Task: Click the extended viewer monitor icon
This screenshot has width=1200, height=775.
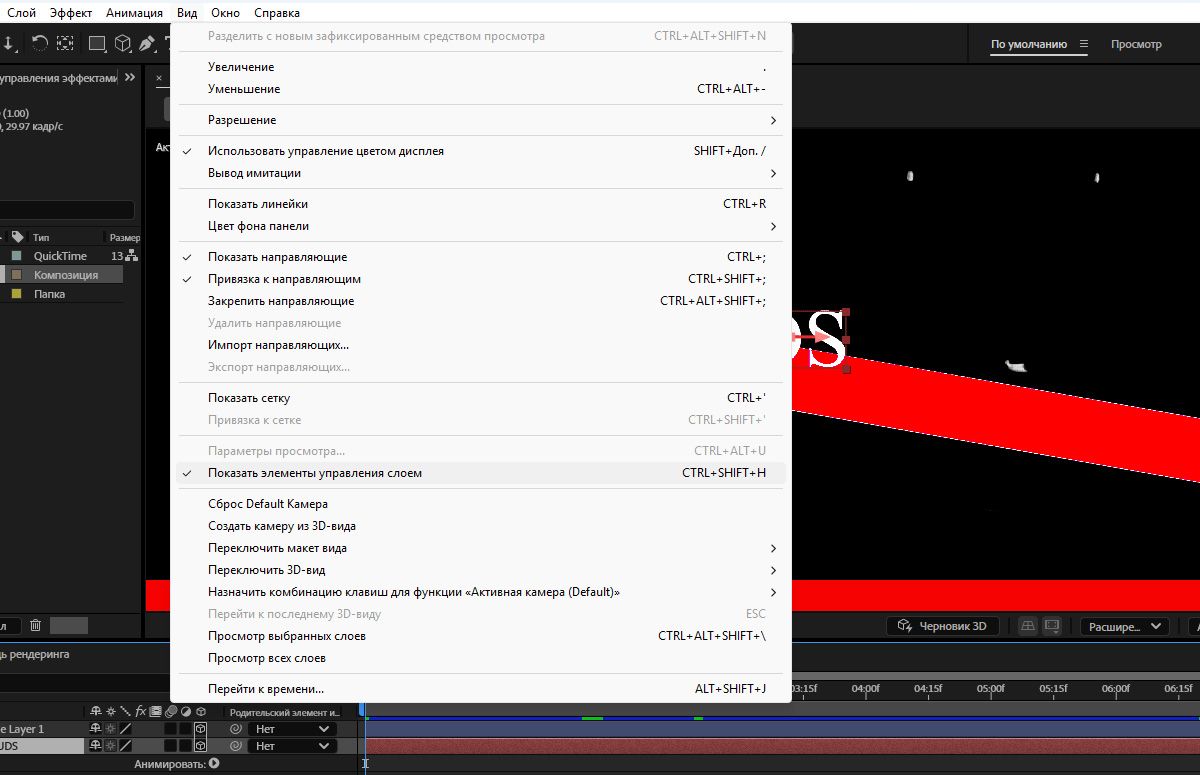Action: point(1051,626)
